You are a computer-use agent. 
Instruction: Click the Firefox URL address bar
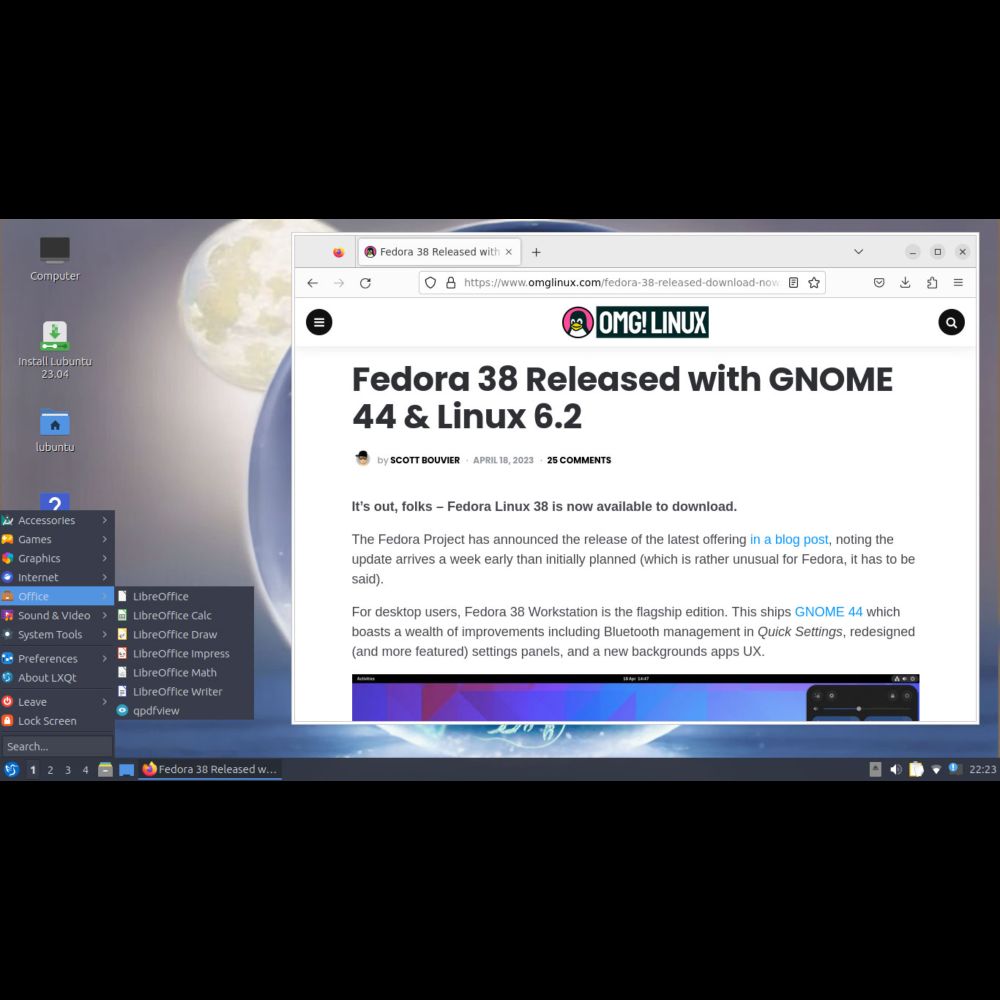pos(622,283)
